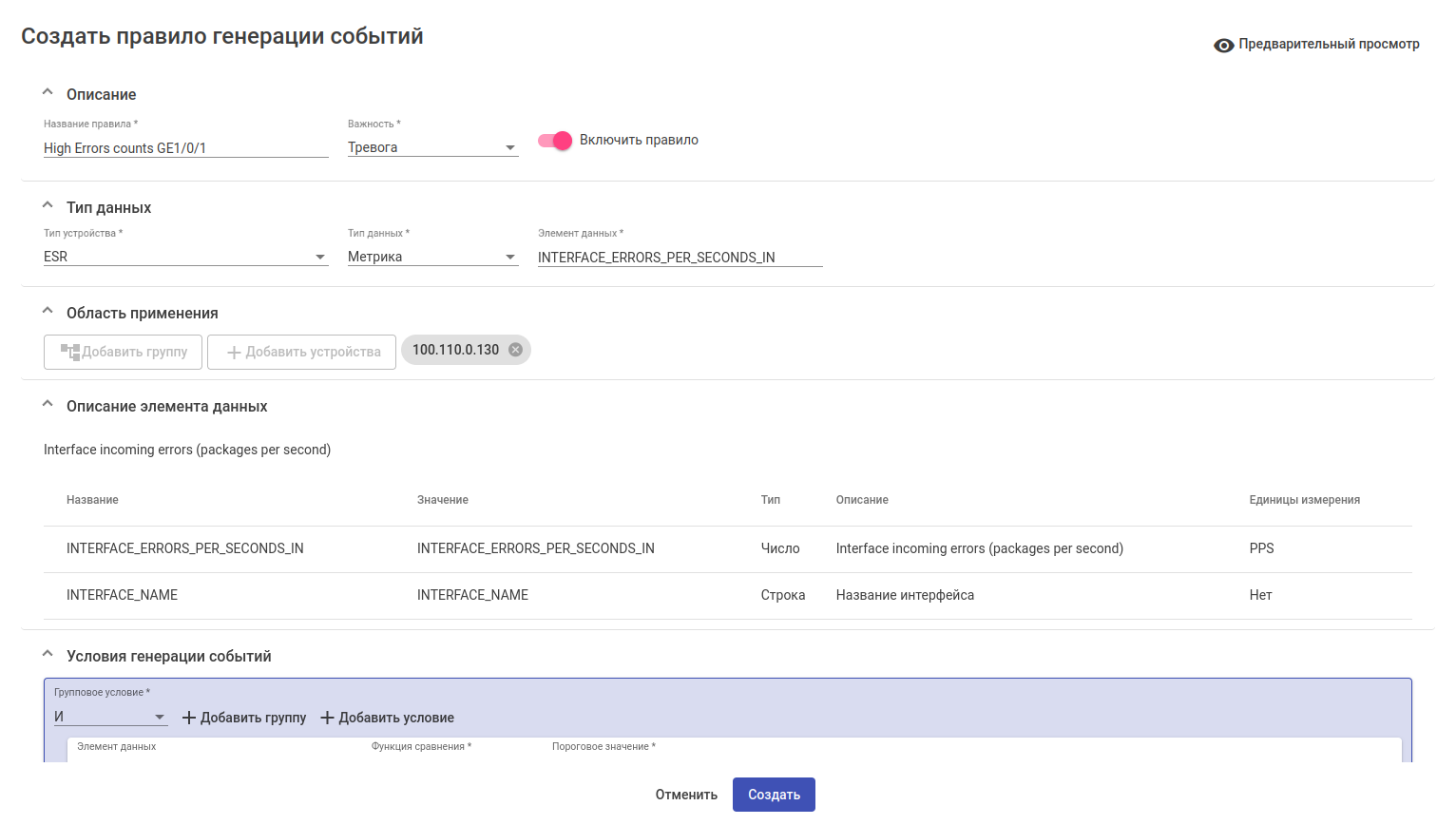Click the plus icon next to Добавить условие
Image resolution: width=1456 pixels, height=825 pixels.
pyautogui.click(x=328, y=718)
